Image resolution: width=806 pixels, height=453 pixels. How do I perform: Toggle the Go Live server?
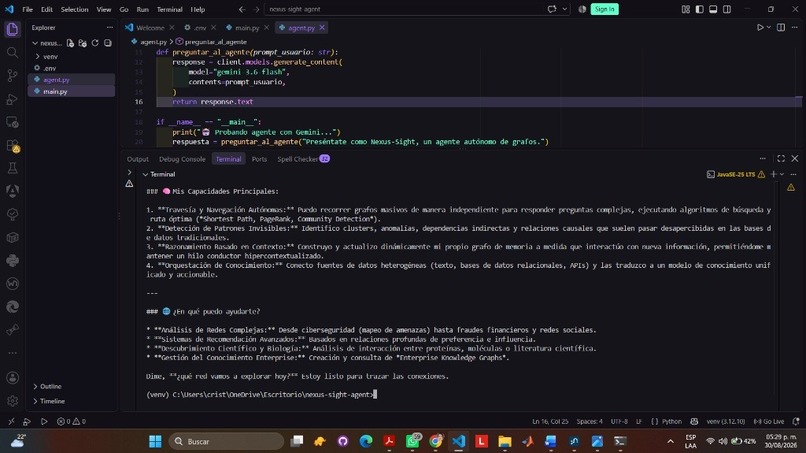pyautogui.click(x=768, y=421)
